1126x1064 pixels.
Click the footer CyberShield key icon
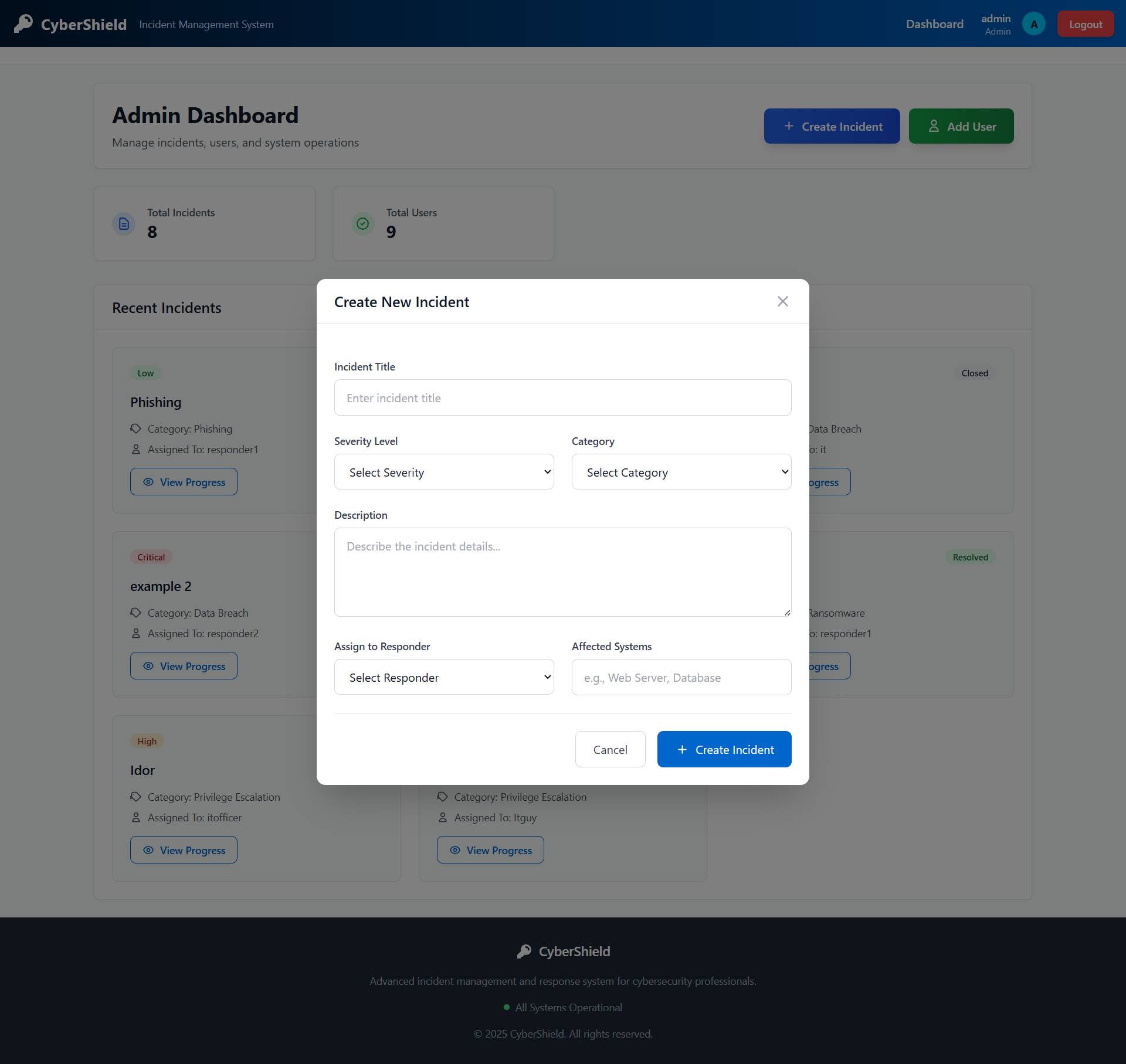(524, 951)
